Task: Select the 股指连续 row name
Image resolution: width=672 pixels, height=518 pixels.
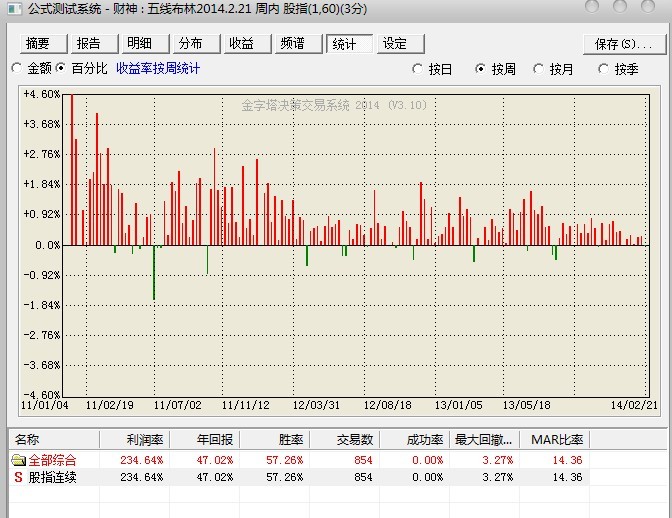Action: (x=52, y=477)
